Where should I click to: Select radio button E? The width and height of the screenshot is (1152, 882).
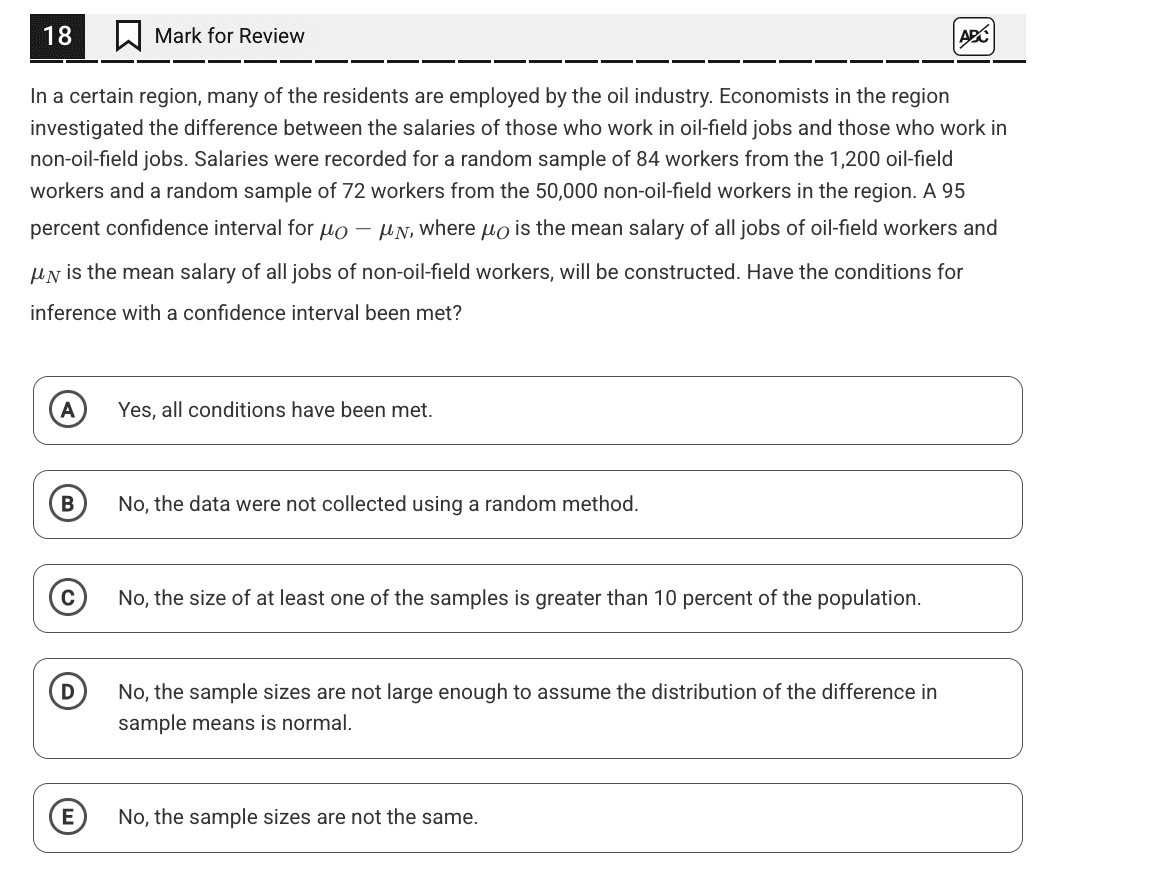coord(68,817)
